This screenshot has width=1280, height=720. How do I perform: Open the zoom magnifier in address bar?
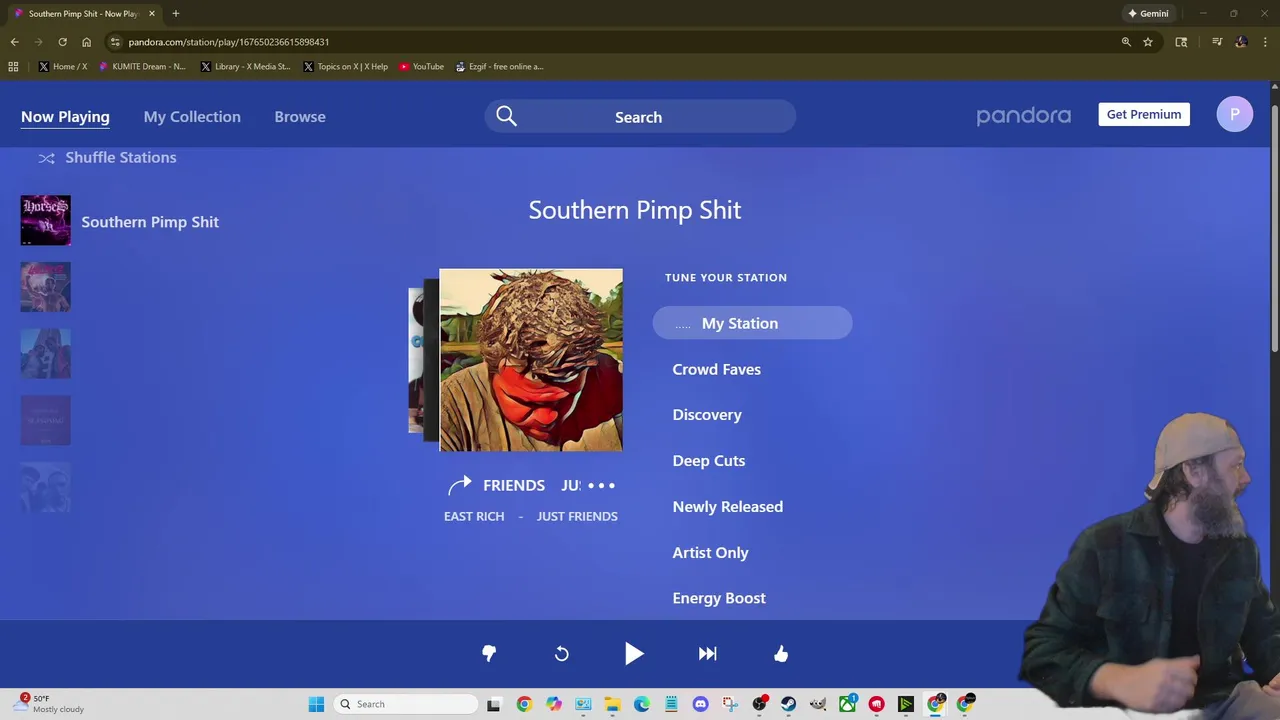click(x=1126, y=42)
